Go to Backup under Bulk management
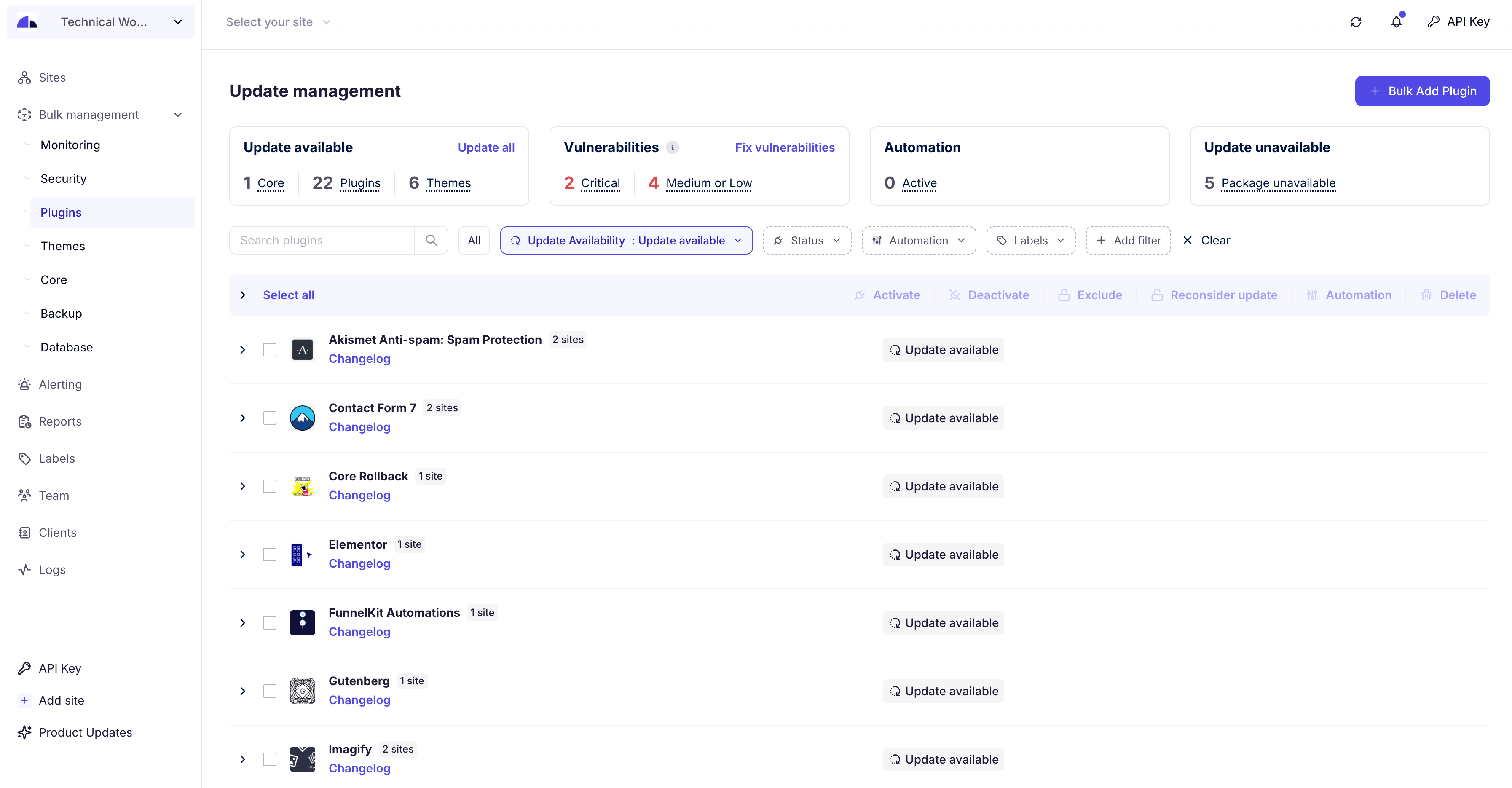The image size is (1512, 788). (61, 314)
